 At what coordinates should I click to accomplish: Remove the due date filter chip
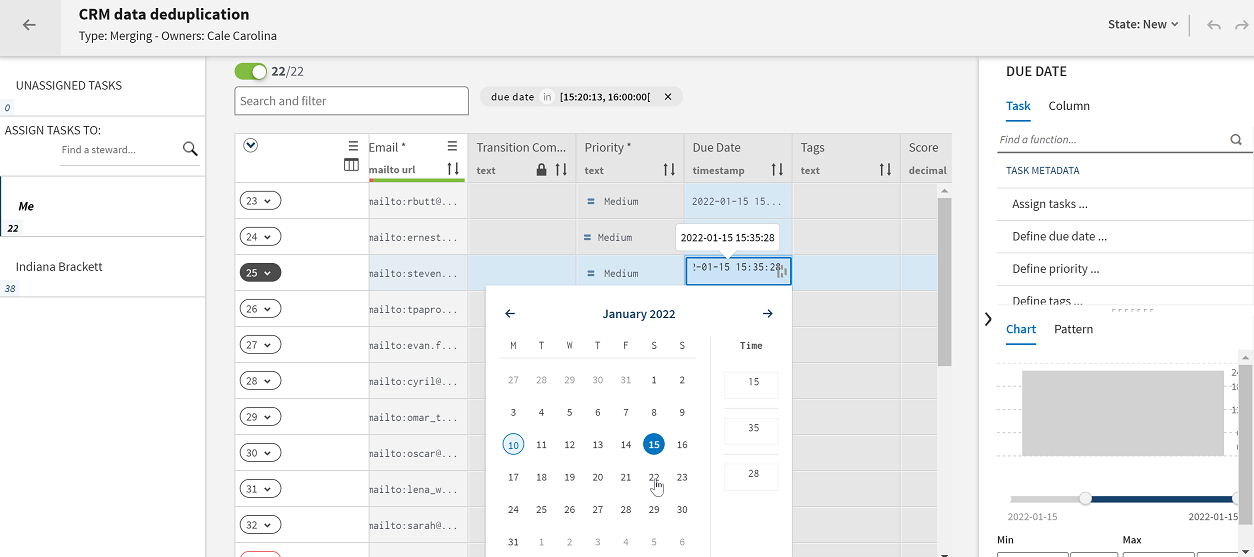click(668, 97)
